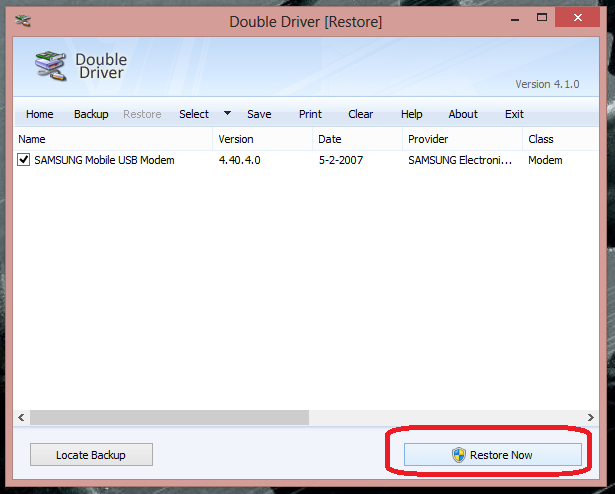Open the Backup menu item

pos(91,114)
